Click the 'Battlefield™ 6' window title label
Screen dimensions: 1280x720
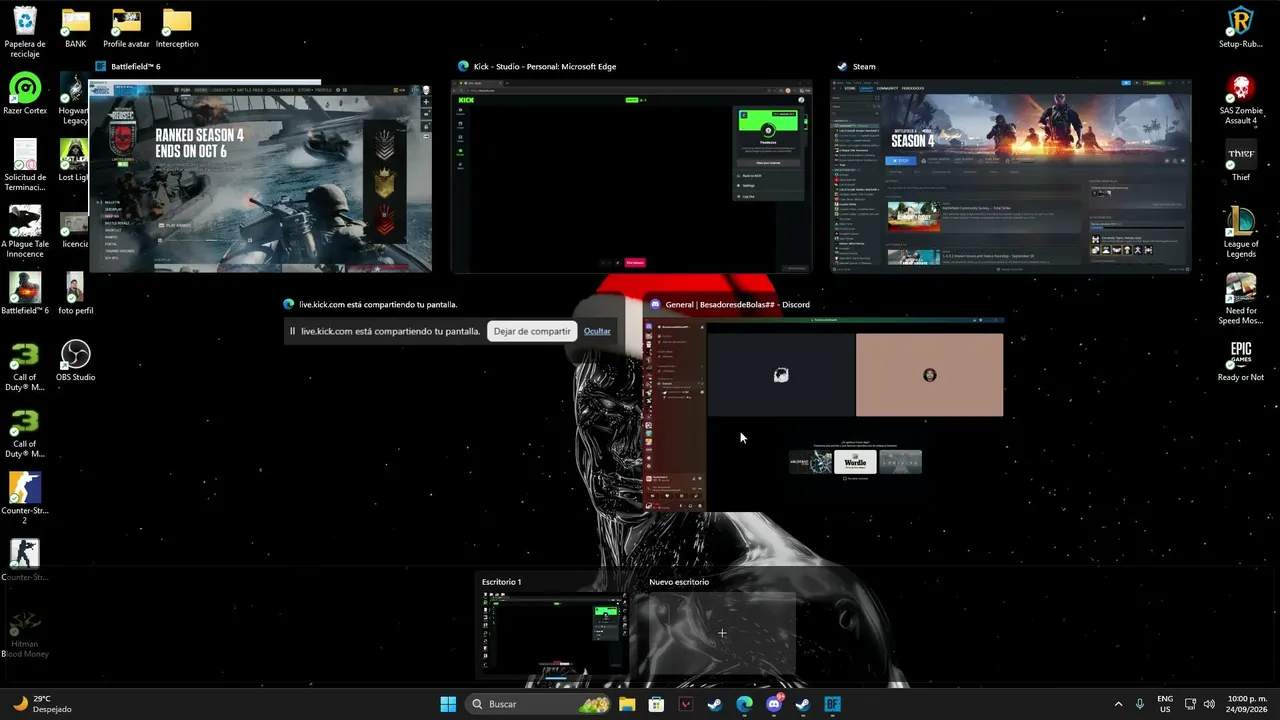(x=136, y=66)
